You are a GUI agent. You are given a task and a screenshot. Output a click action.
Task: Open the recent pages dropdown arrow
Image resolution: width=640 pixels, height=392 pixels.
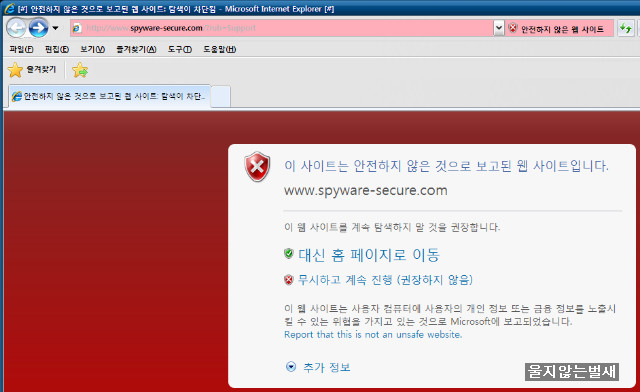[55, 28]
